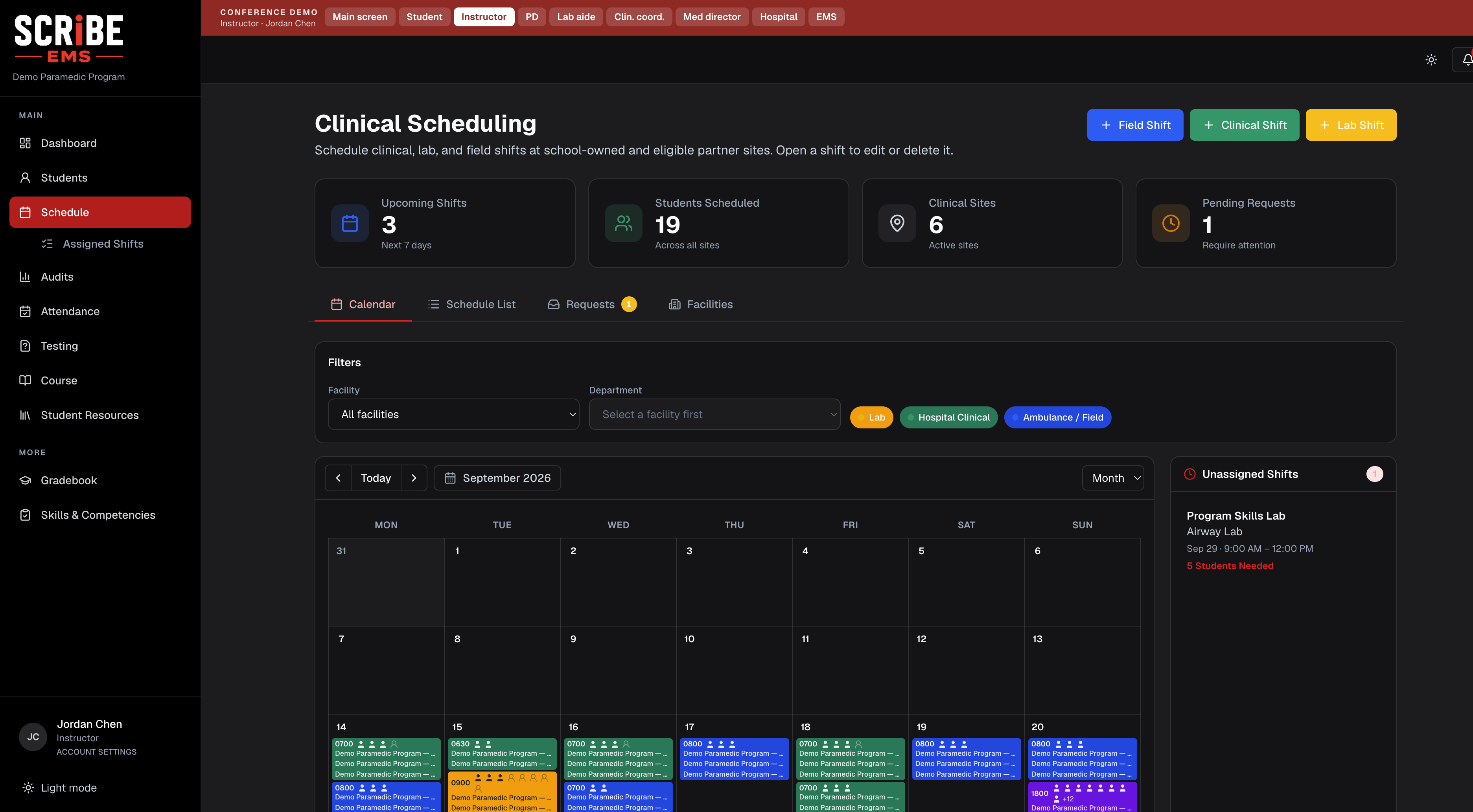Viewport: 1473px width, 812px height.
Task: Click the Skills & Competencies clipboard icon
Action: click(25, 515)
